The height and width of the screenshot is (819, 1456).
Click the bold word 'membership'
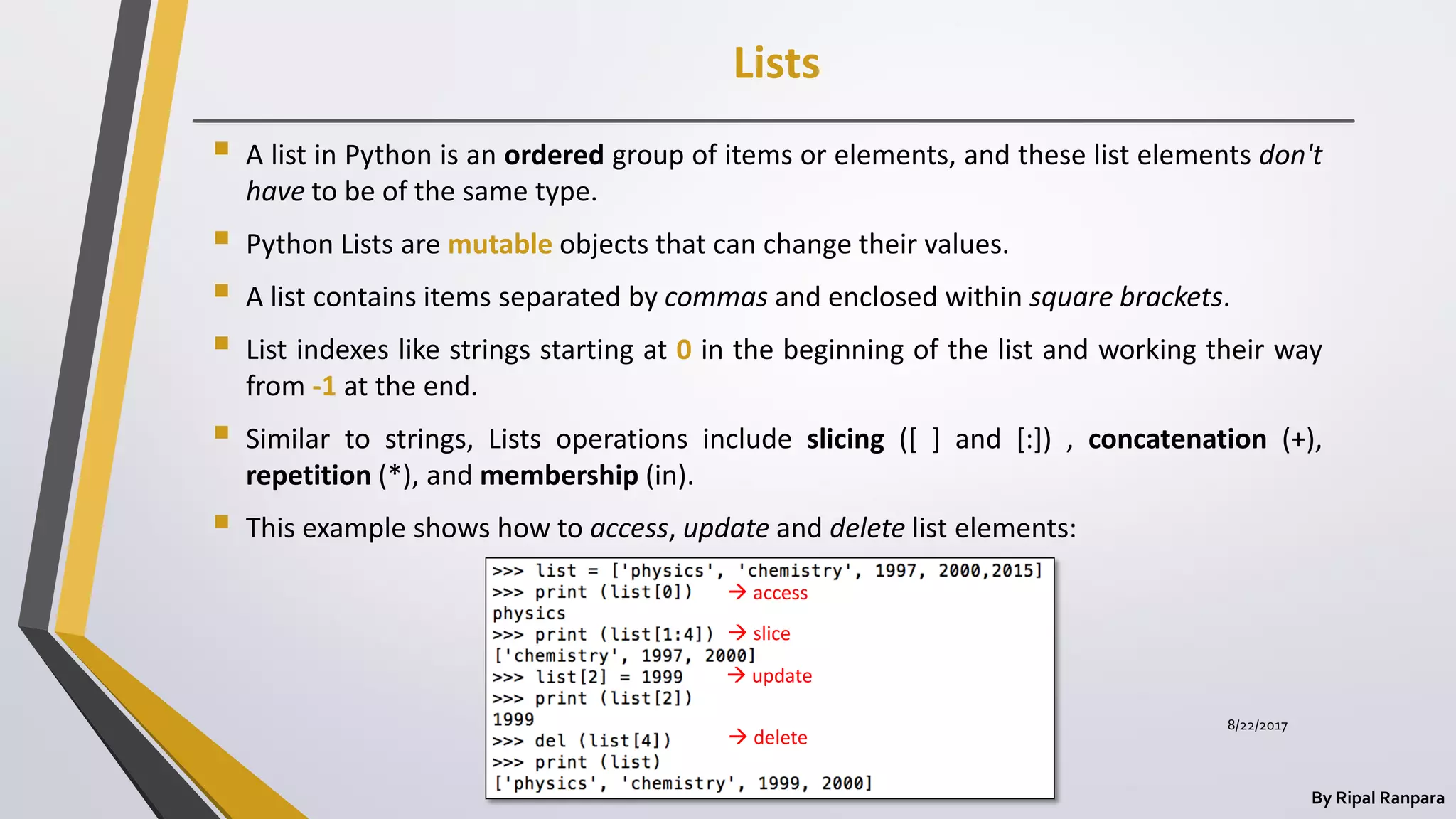[x=559, y=476]
